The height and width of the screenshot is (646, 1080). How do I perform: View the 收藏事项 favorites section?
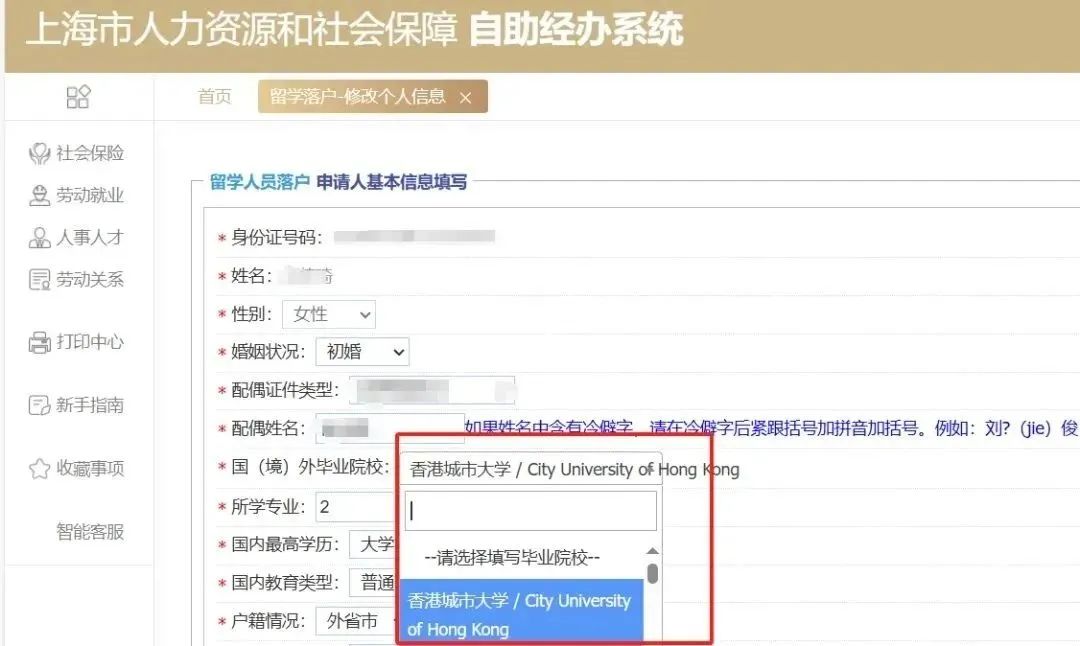tap(76, 466)
